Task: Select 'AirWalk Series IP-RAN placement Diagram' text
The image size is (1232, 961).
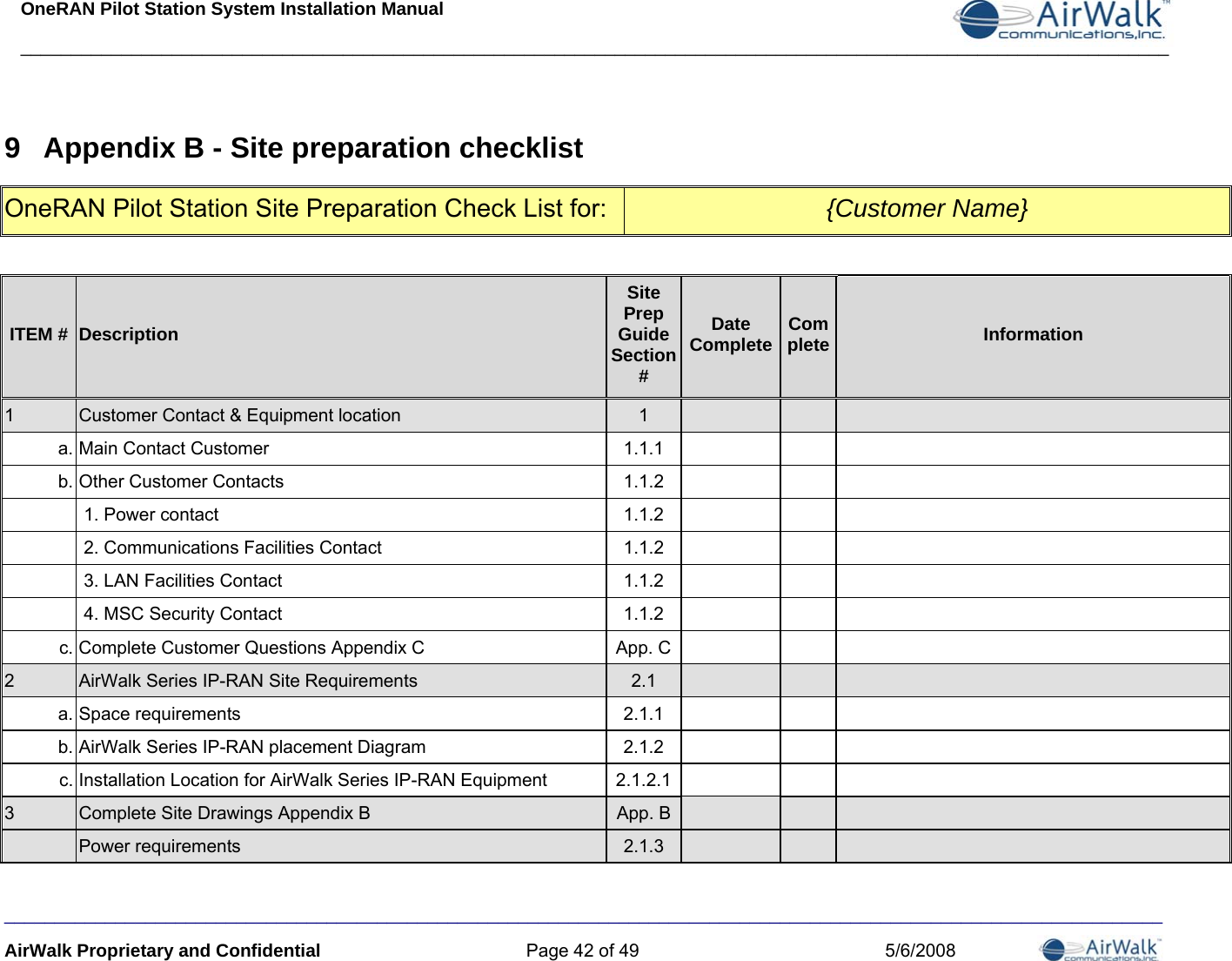Action: 252,747
